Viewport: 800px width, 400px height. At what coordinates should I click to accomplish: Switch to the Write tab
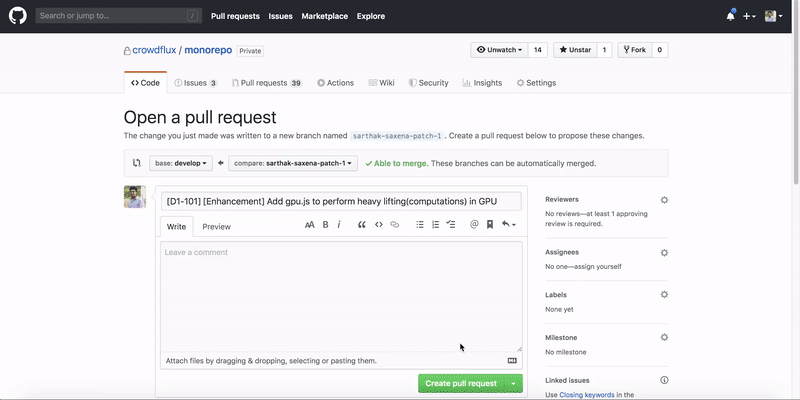coord(177,227)
